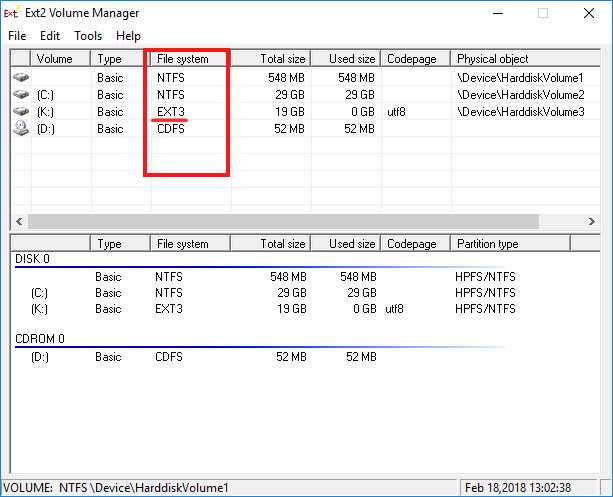Click \Device\HarddiskVolume2 entry
The width and height of the screenshot is (613, 497).
click(521, 95)
